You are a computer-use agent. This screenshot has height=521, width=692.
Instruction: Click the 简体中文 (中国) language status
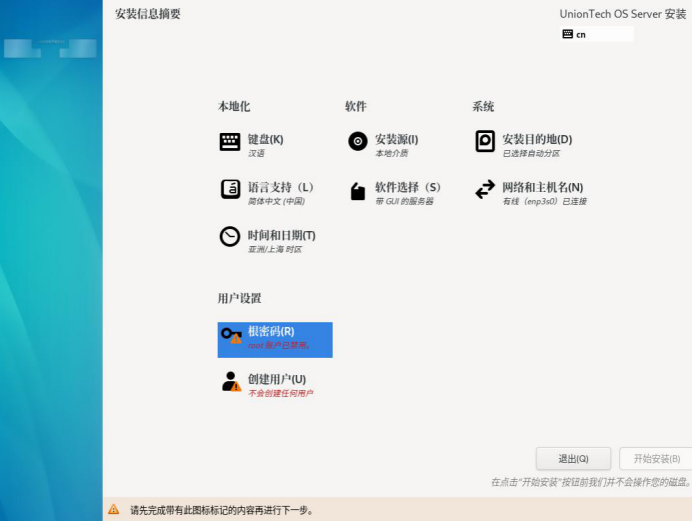tap(276, 201)
